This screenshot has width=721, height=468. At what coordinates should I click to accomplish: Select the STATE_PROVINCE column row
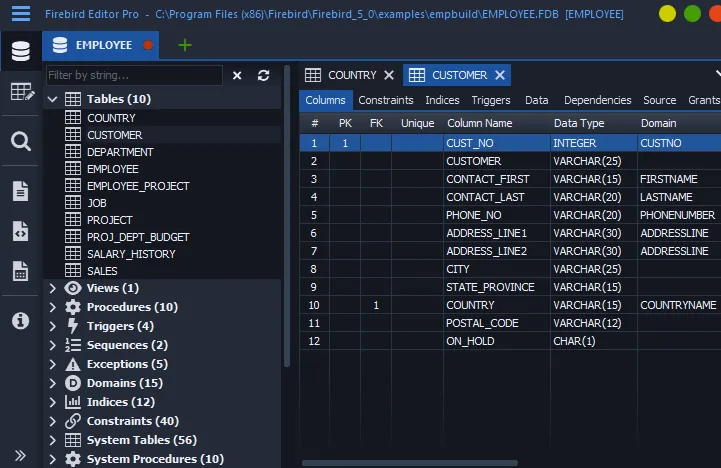click(510, 287)
